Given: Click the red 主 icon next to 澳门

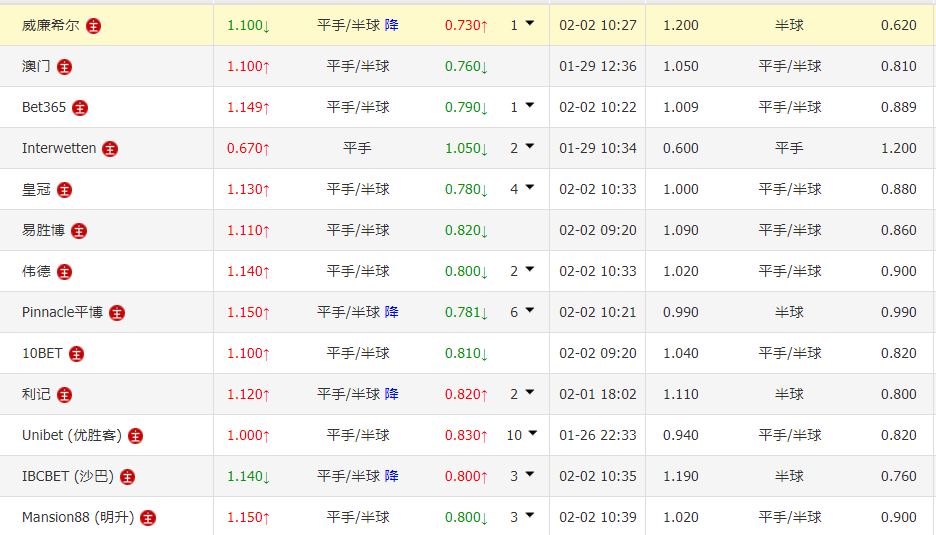Looking at the screenshot, I should (64, 67).
